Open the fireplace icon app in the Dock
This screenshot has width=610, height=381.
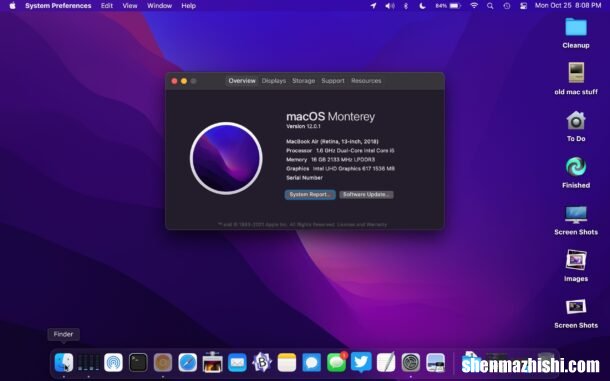(x=212, y=362)
